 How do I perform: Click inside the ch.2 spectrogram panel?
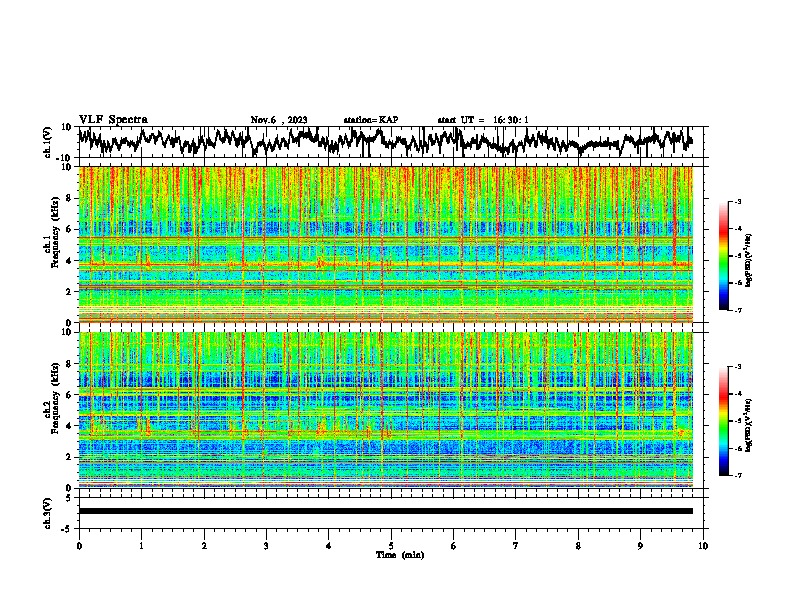[x=385, y=410]
